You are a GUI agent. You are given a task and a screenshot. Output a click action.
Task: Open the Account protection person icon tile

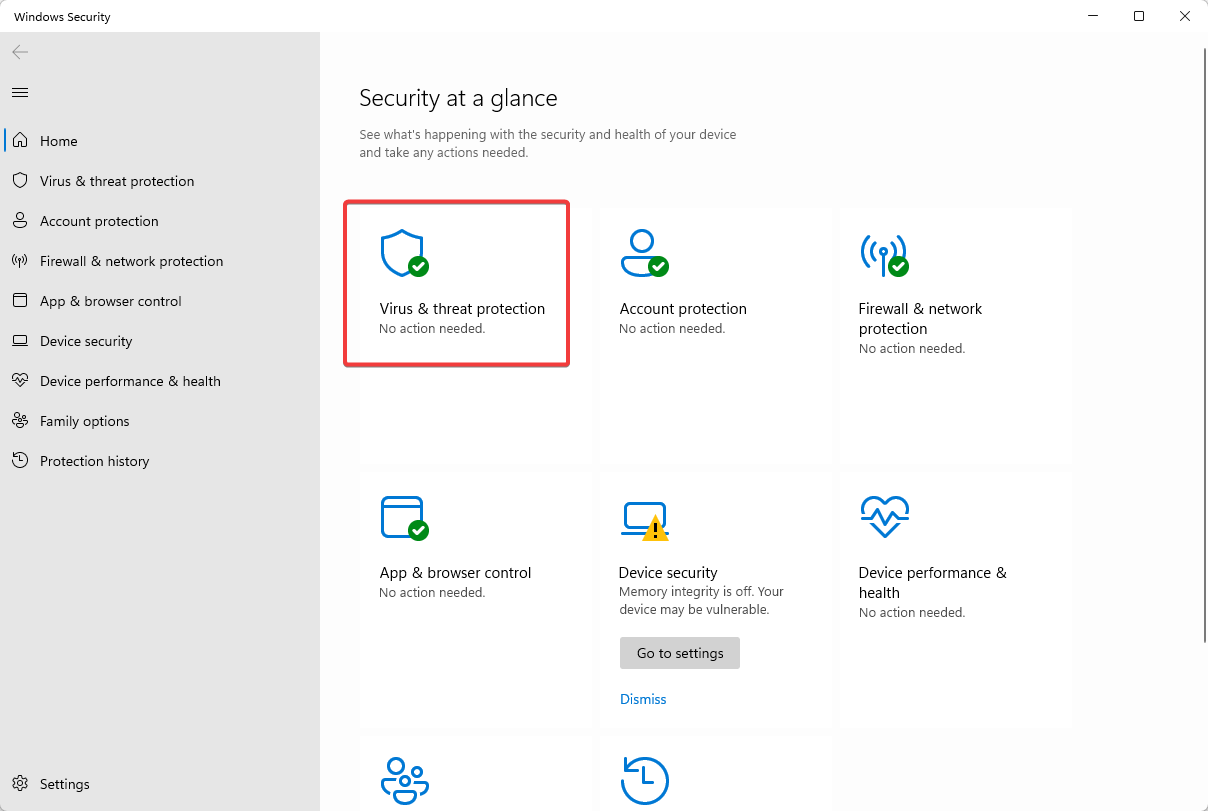(x=643, y=254)
